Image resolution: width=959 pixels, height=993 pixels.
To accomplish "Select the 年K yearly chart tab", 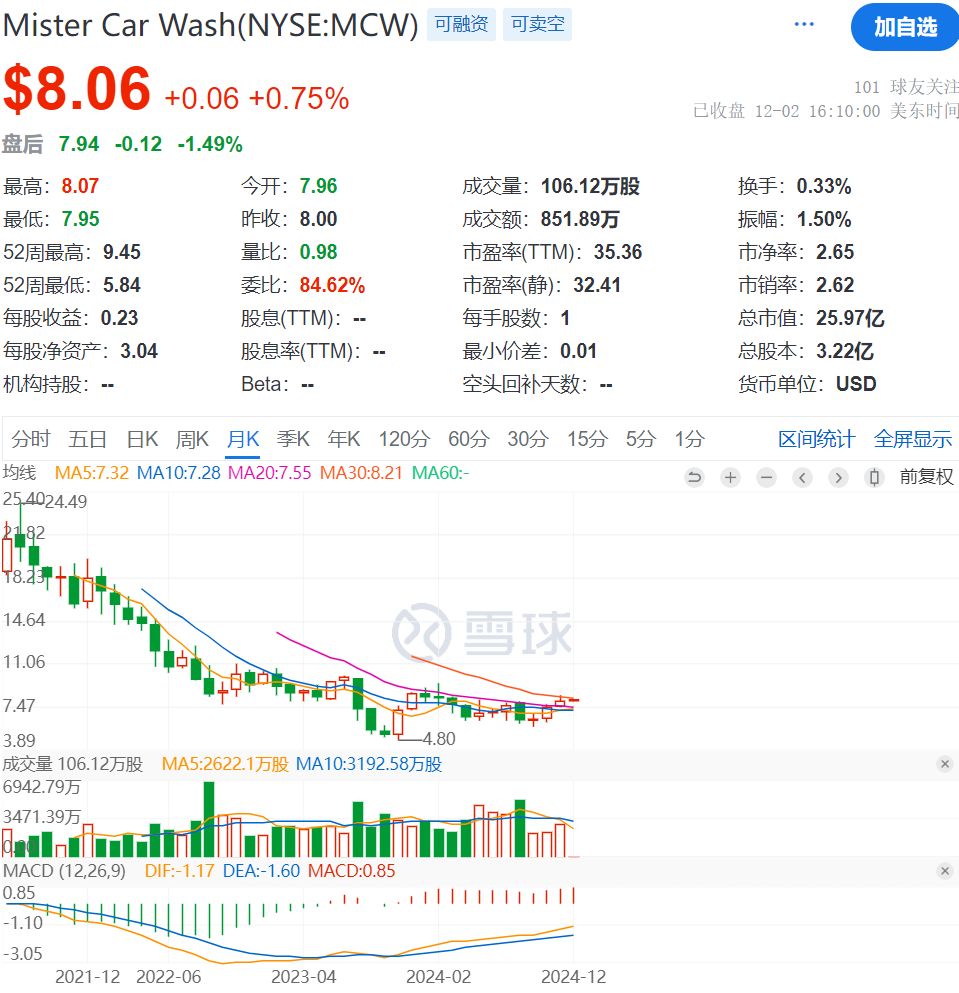I will (x=344, y=439).
